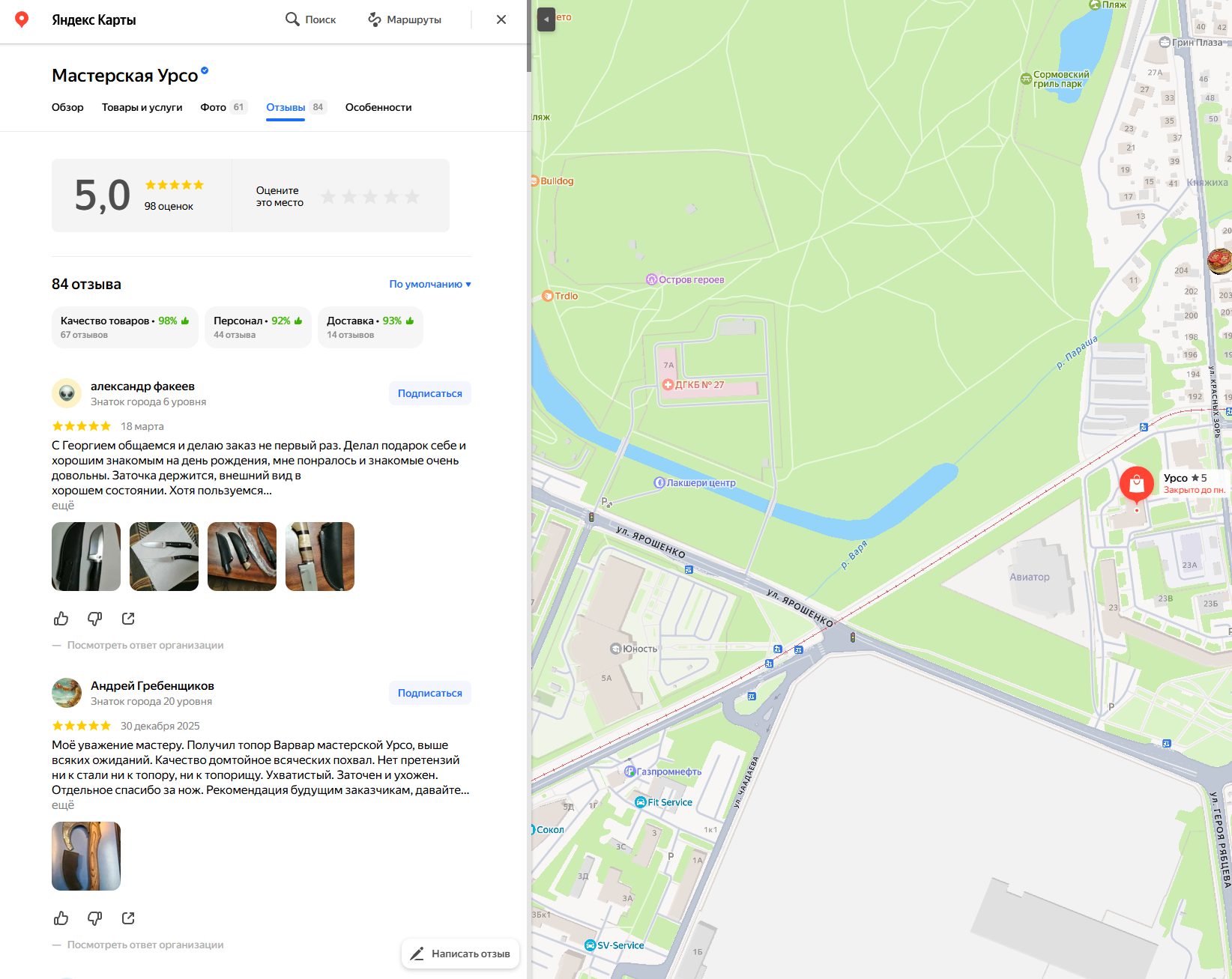Open the search via magnifier icon
The height and width of the screenshot is (979, 1232).
[292, 19]
